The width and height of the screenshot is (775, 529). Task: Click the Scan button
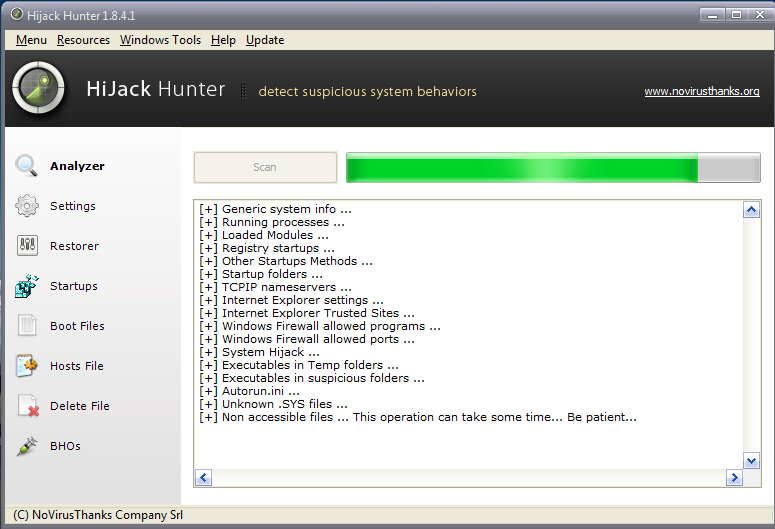(265, 167)
